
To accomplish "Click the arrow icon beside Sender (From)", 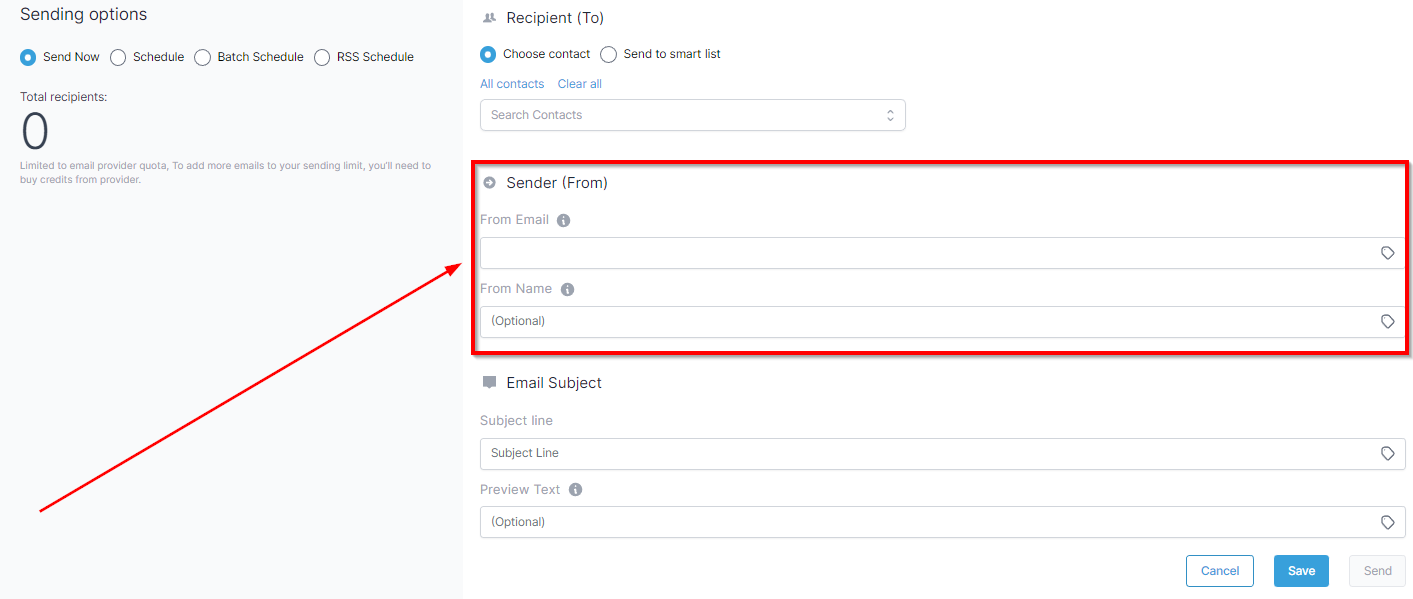I will pos(489,183).
